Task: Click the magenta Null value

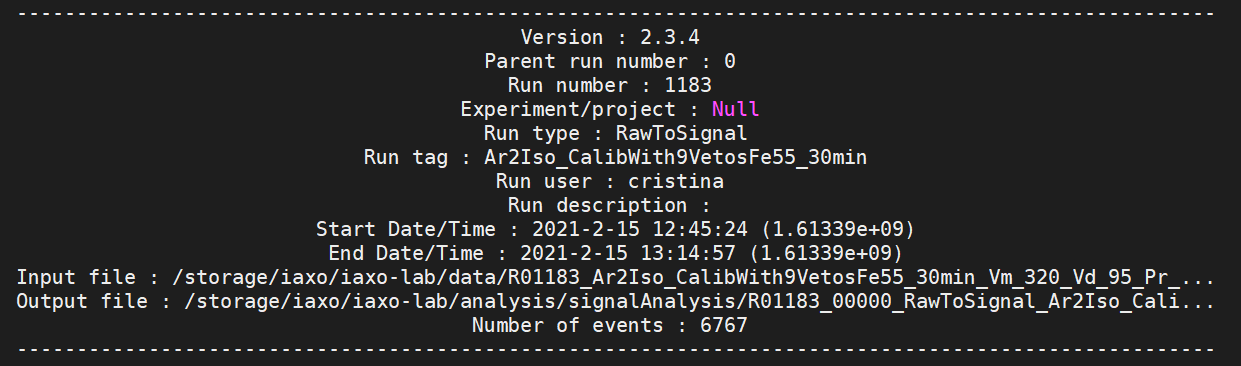Action: tap(735, 109)
